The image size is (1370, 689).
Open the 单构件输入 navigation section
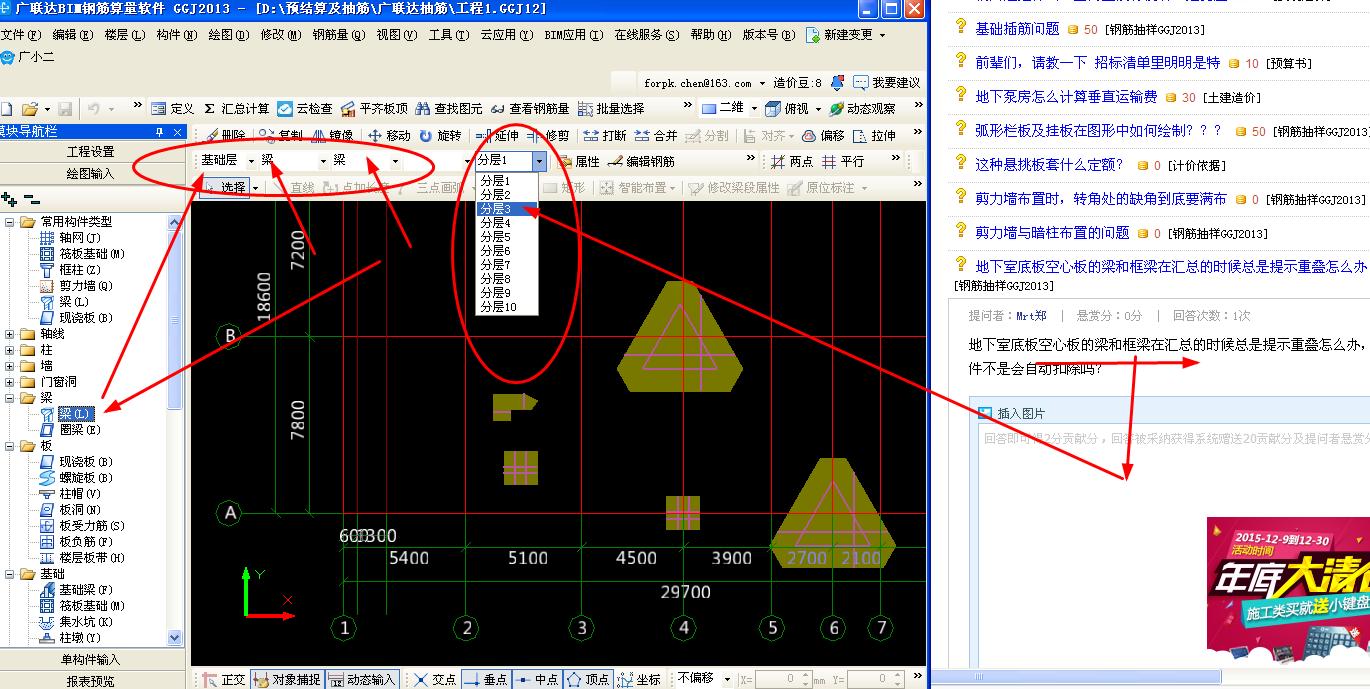91,660
